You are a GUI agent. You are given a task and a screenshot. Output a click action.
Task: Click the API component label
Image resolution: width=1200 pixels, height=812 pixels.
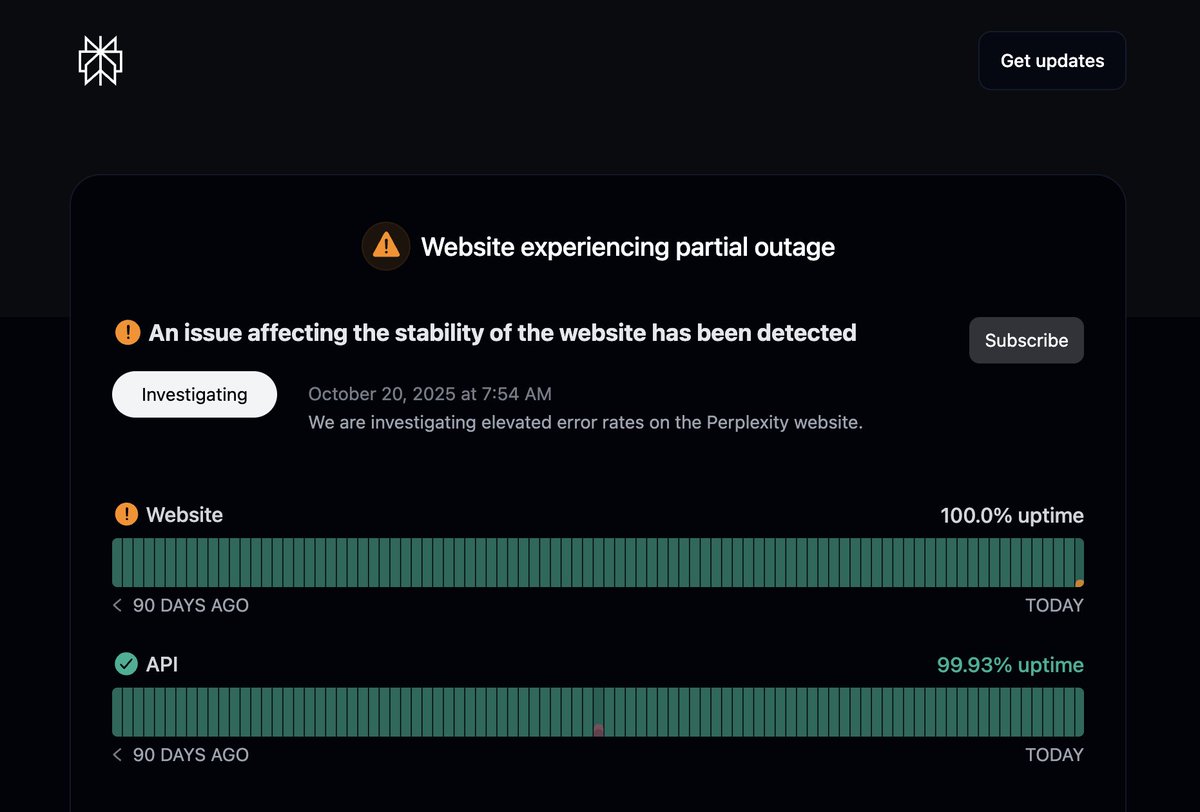coord(162,664)
